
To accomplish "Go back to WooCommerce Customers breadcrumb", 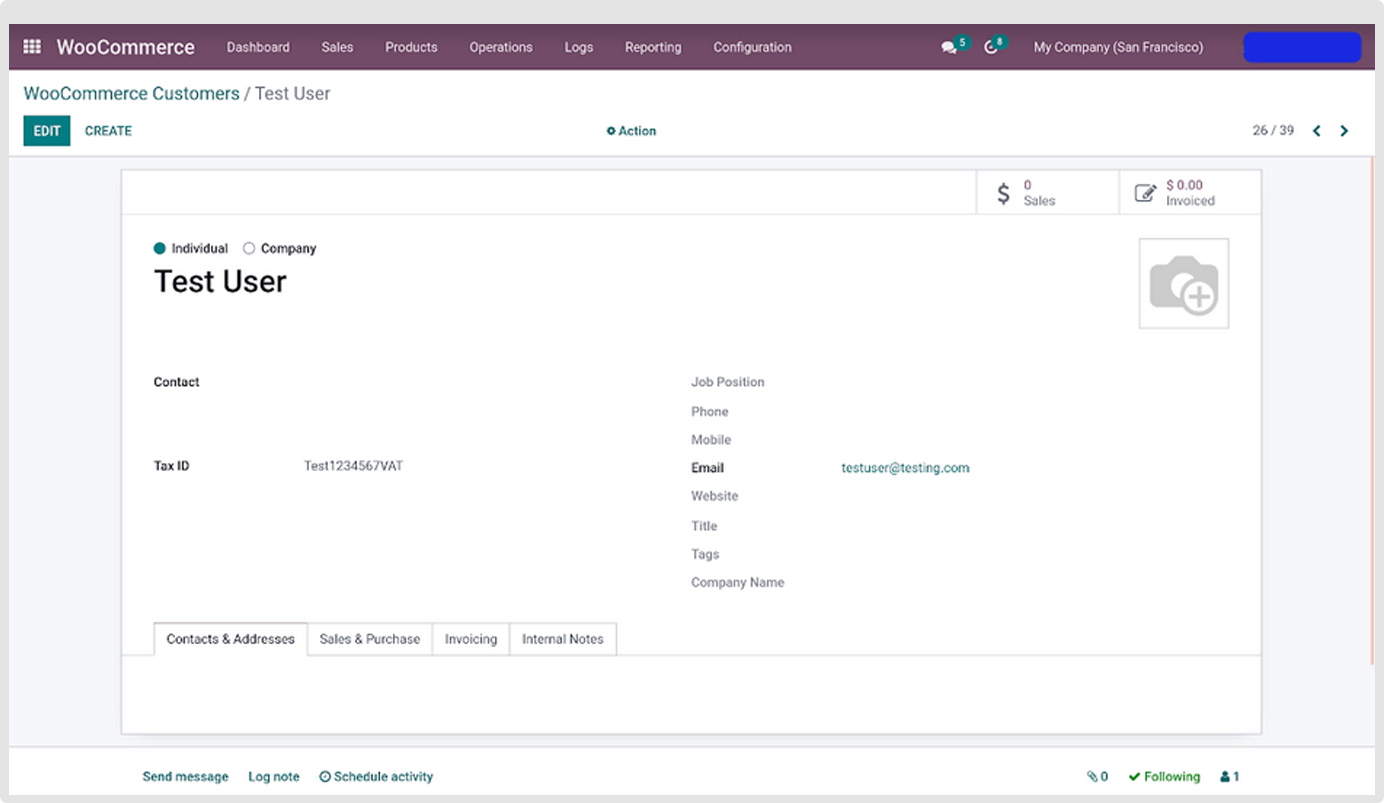I will pos(131,94).
